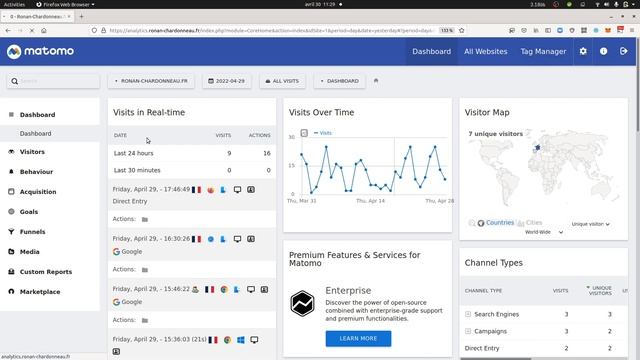
Task: Click the returning visitor icon on 15:46:22 visit
Action: (196, 289)
